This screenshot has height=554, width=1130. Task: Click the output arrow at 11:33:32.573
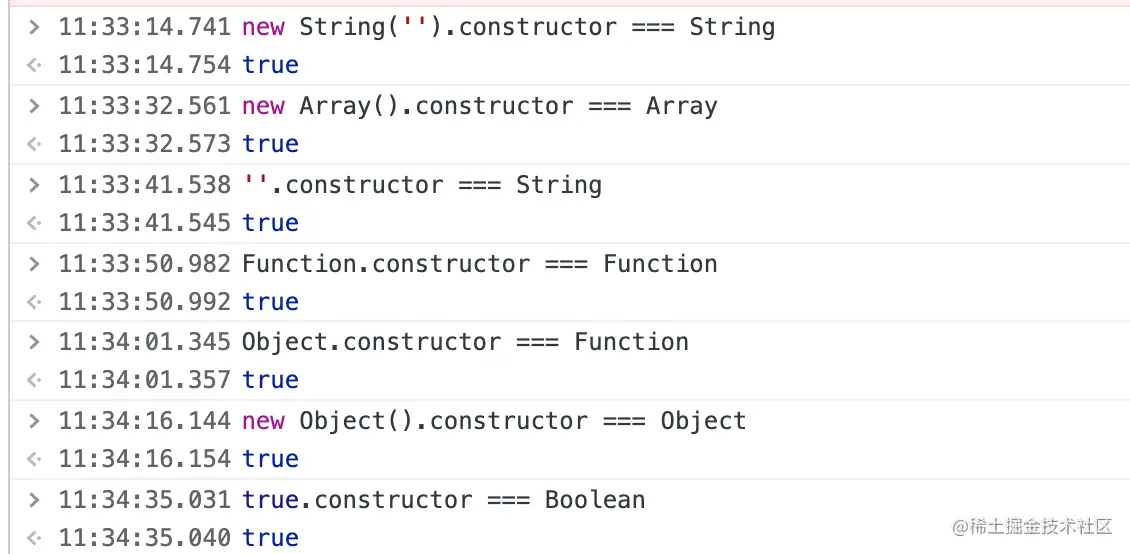(x=34, y=145)
